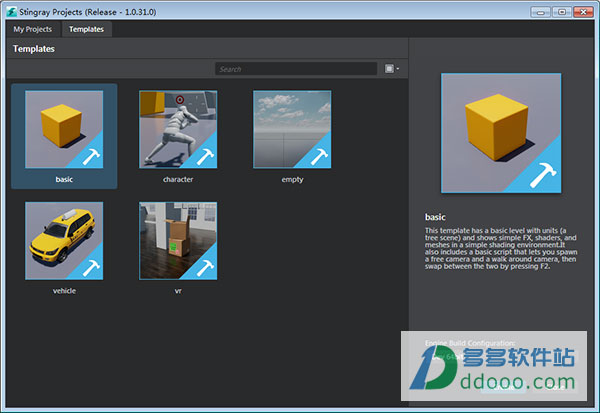
Task: Click the Stingray app icon in title bar
Action: click(12, 12)
